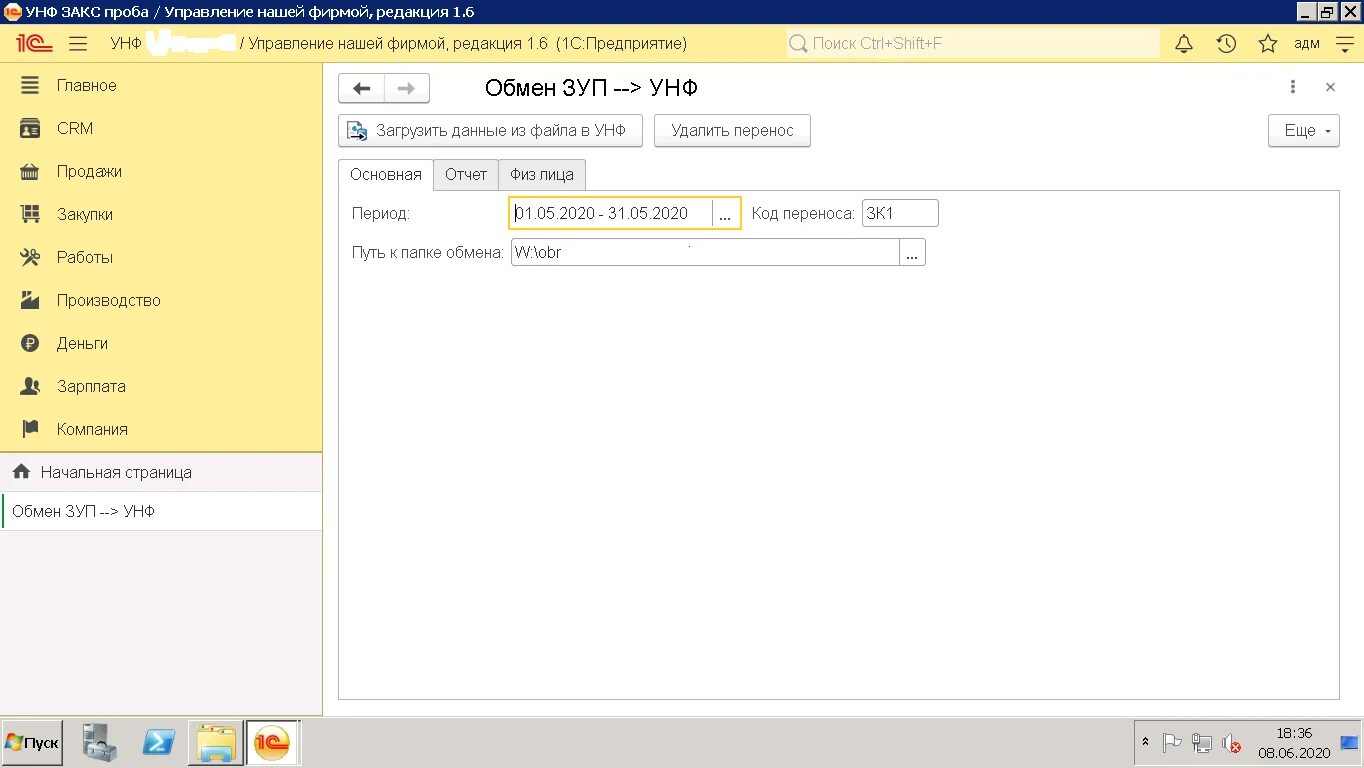
Task: Open the history clock icon
Action: (1226, 44)
